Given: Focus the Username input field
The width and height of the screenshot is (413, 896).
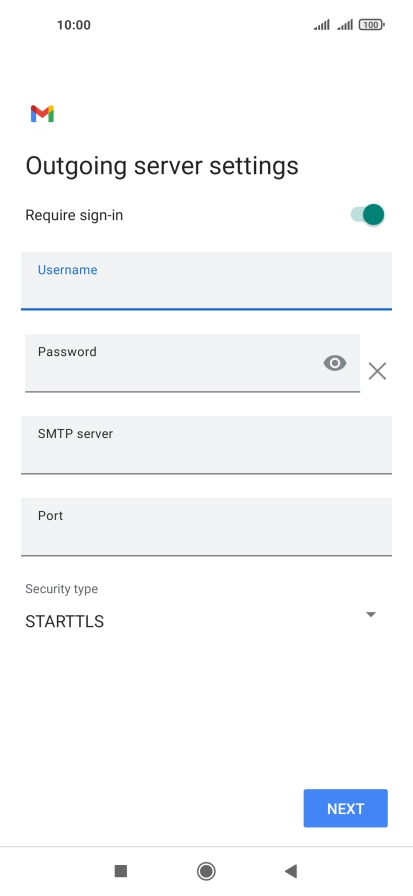Looking at the screenshot, I should point(206,281).
